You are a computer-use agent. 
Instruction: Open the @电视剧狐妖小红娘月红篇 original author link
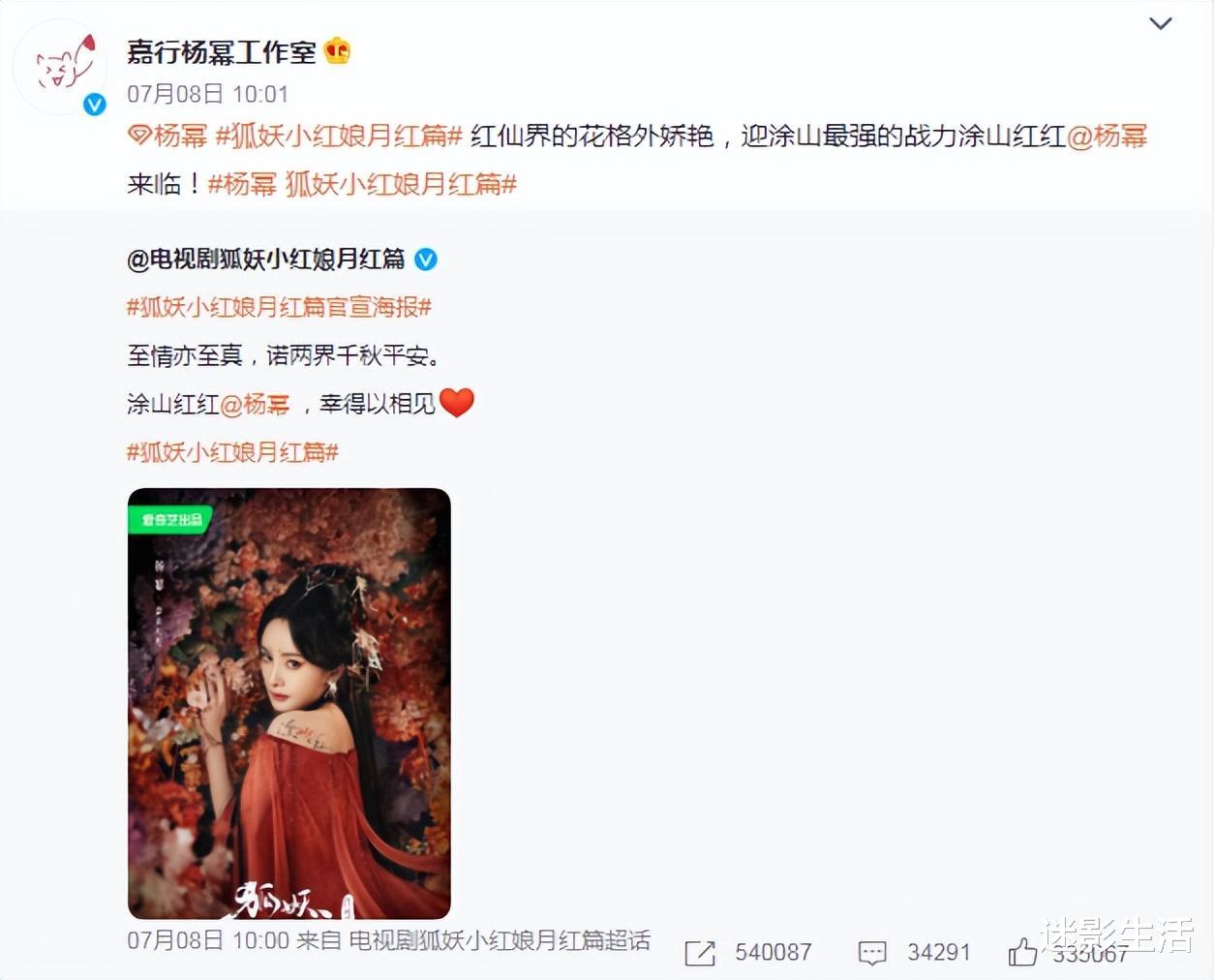coord(266,259)
